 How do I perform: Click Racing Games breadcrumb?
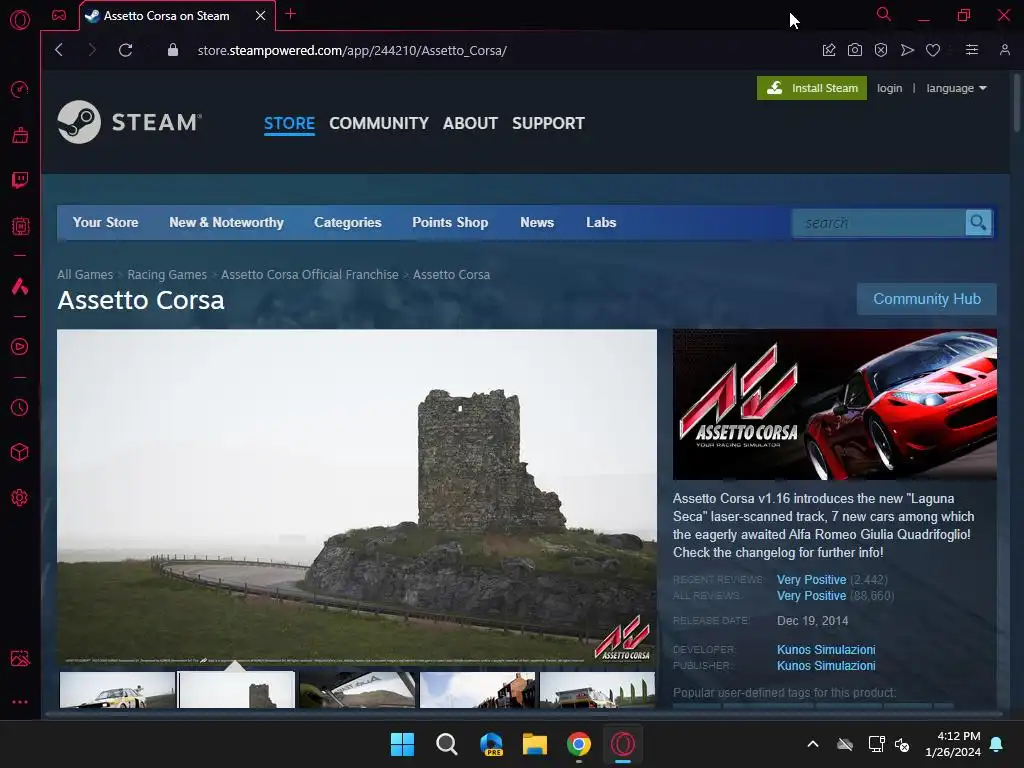click(167, 274)
